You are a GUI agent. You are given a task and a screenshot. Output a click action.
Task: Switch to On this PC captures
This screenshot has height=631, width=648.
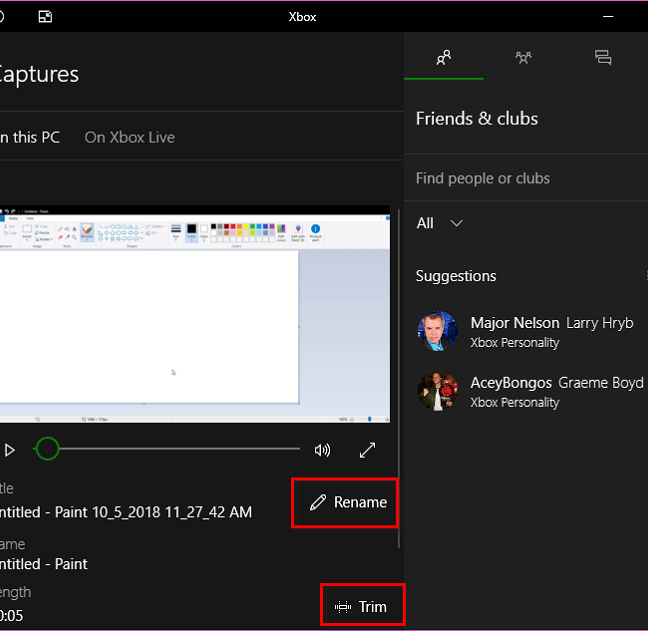(30, 137)
